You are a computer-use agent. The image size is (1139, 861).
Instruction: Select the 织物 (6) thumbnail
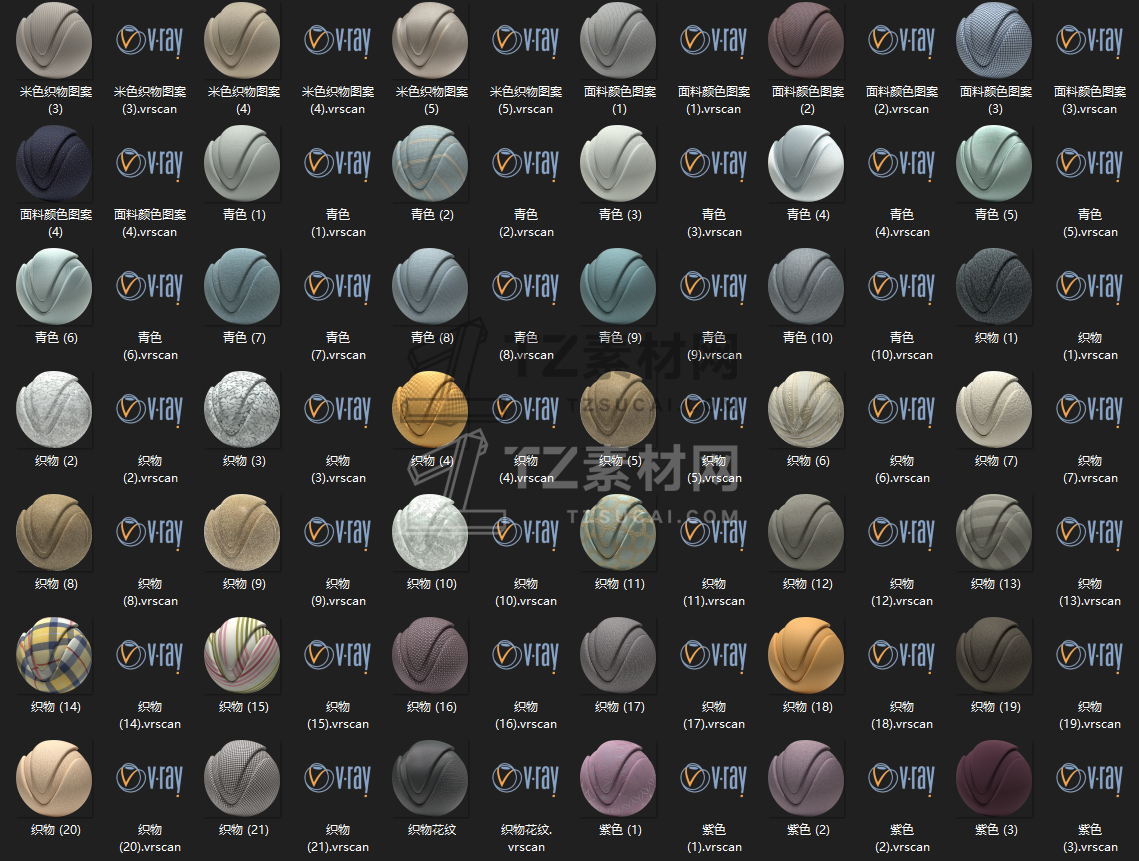807,410
